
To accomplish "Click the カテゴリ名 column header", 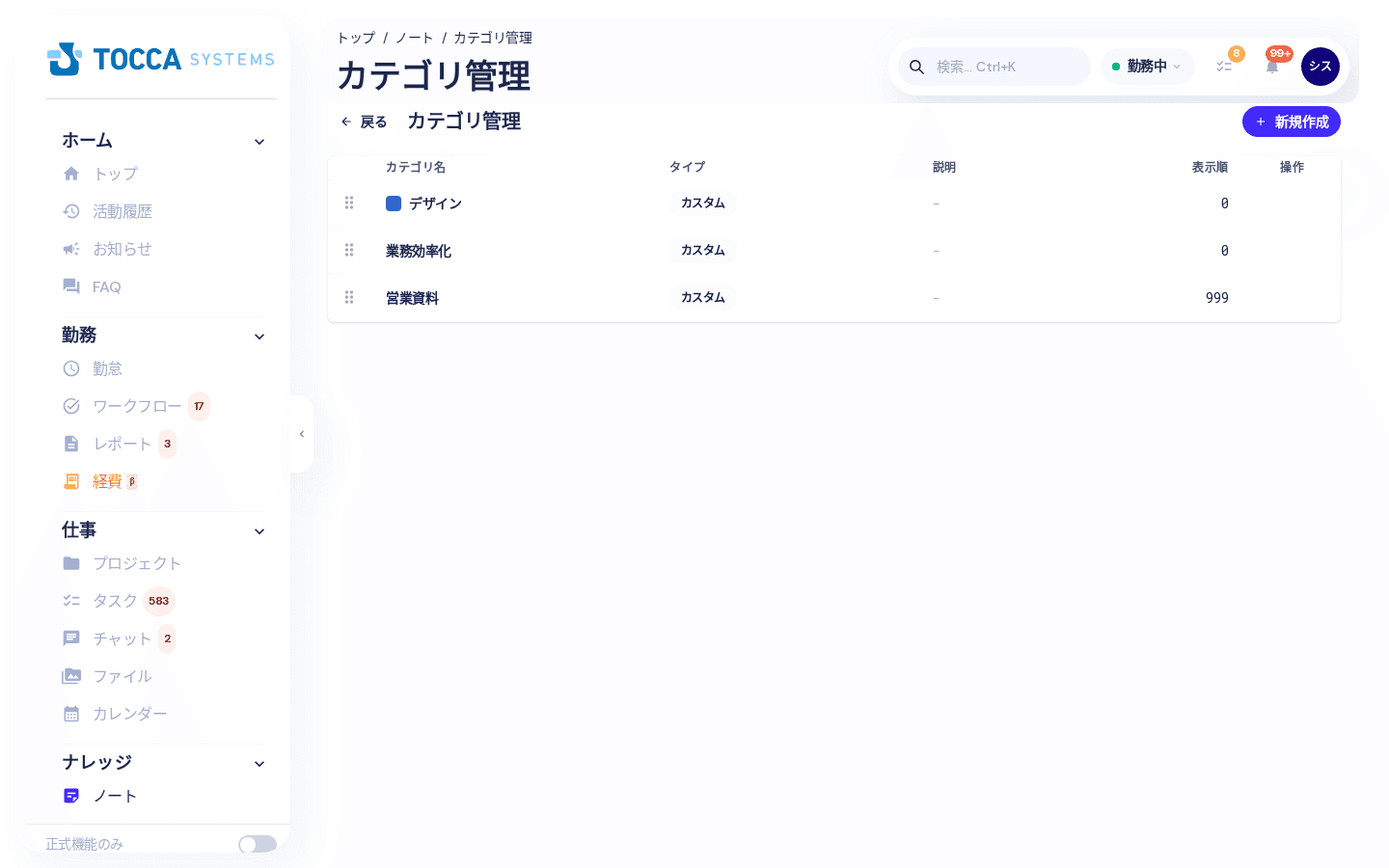I will pyautogui.click(x=416, y=167).
